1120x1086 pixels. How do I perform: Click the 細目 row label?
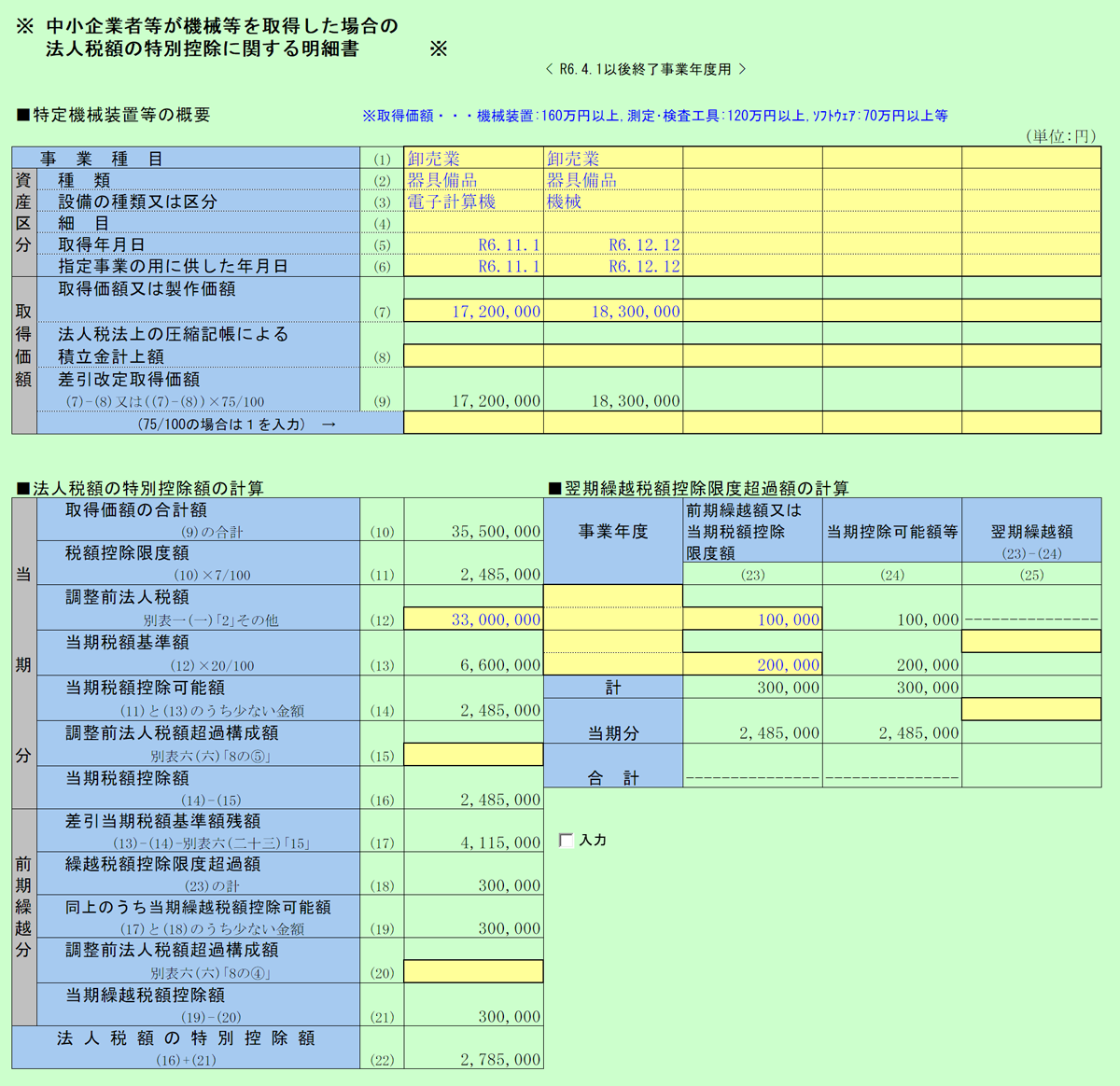(x=84, y=223)
